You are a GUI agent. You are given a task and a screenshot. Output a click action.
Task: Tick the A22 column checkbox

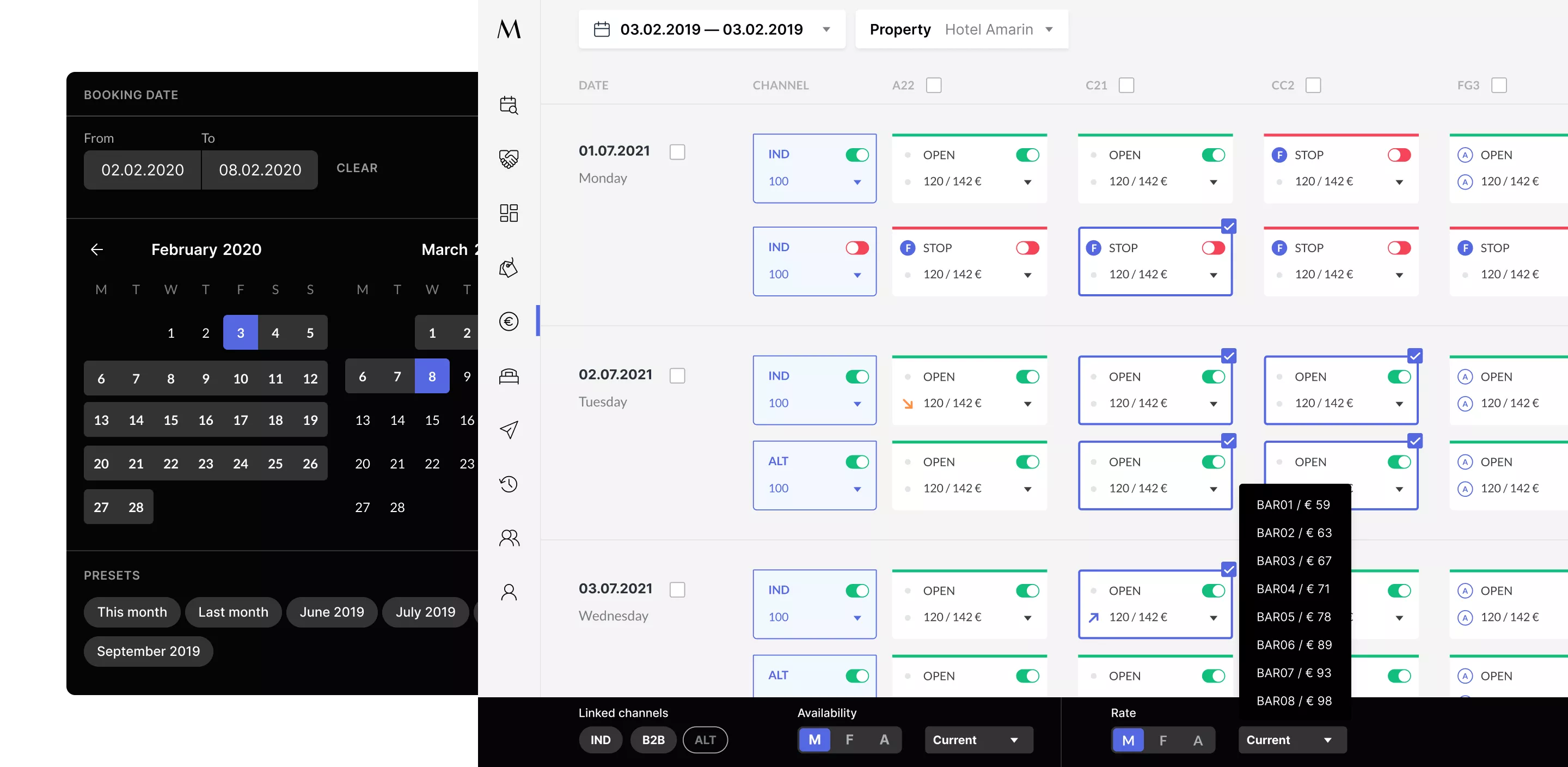pos(933,86)
